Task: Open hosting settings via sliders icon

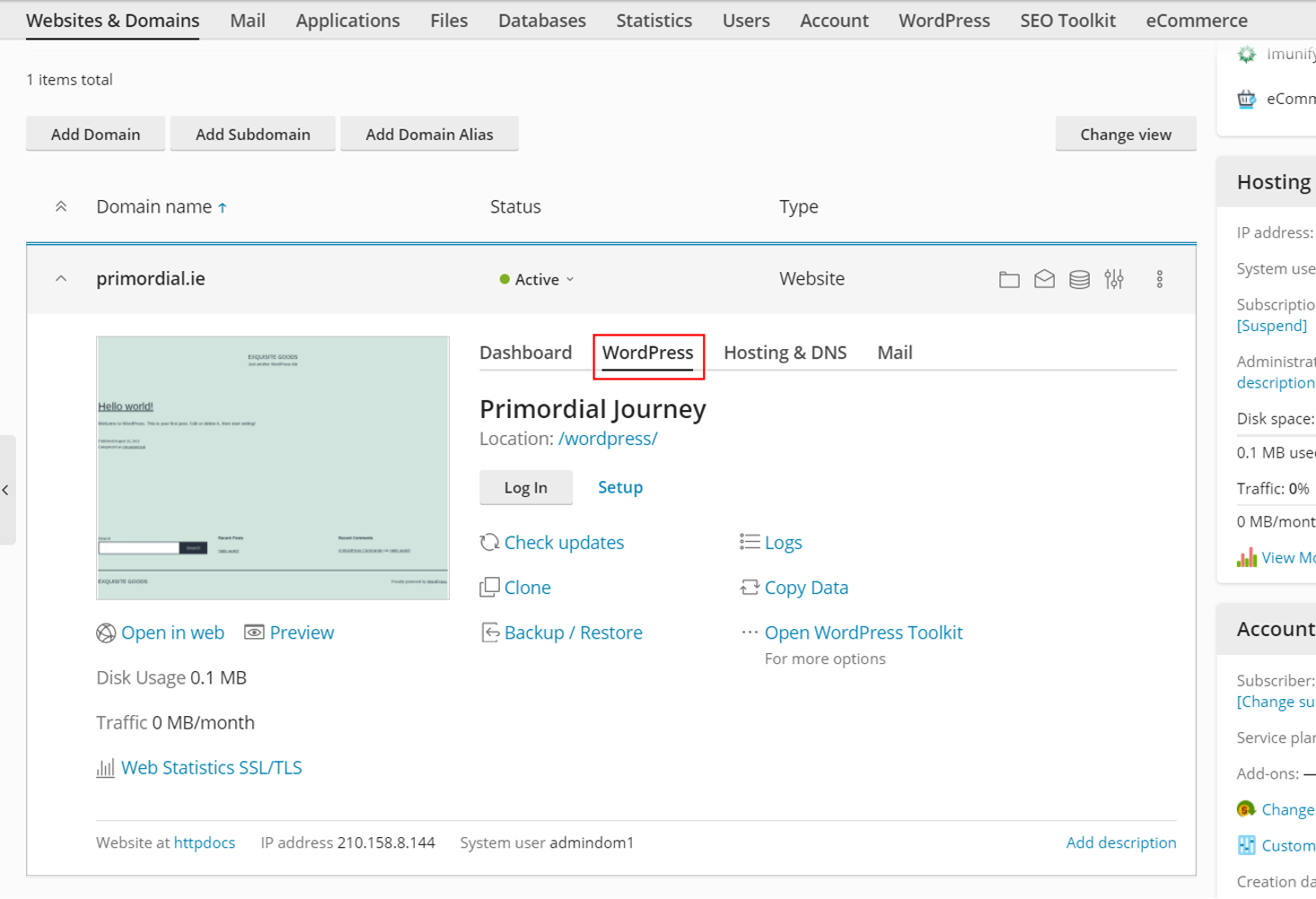Action: point(1115,279)
